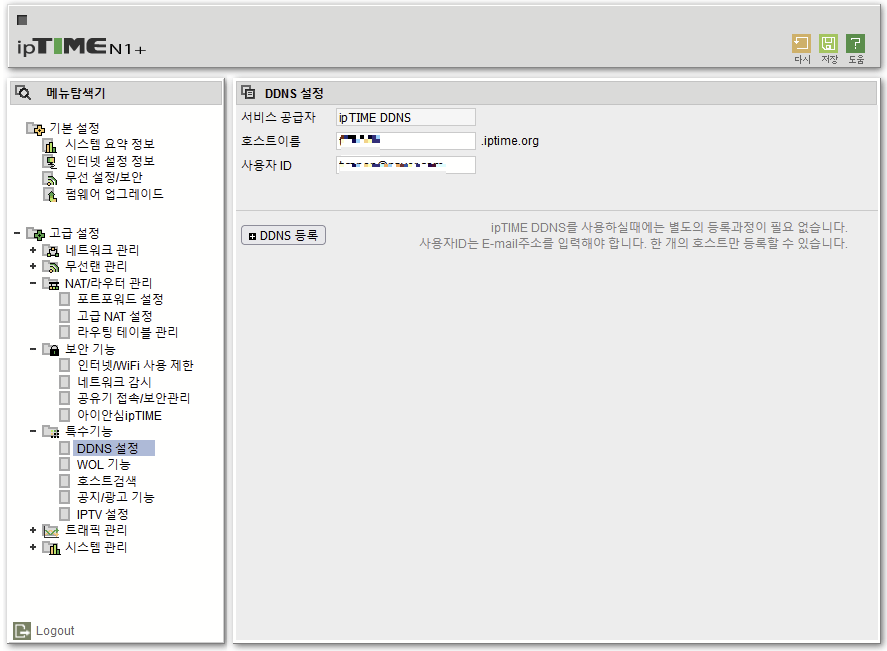Click the page icon beside WOL 기능
Image resolution: width=887 pixels, height=651 pixels.
[x=65, y=464]
